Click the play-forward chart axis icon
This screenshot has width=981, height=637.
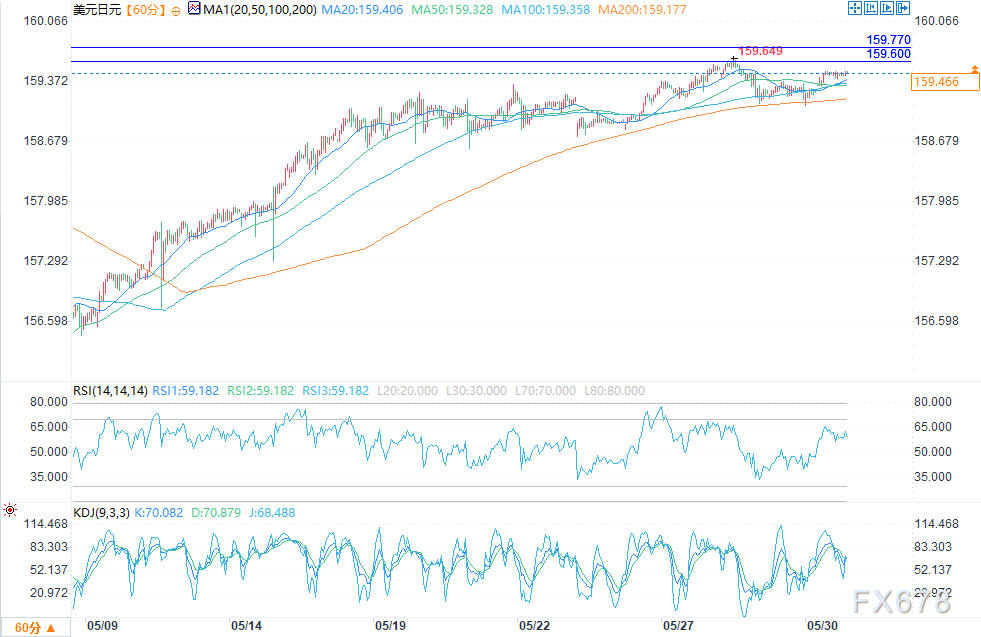pyautogui.click(x=887, y=8)
